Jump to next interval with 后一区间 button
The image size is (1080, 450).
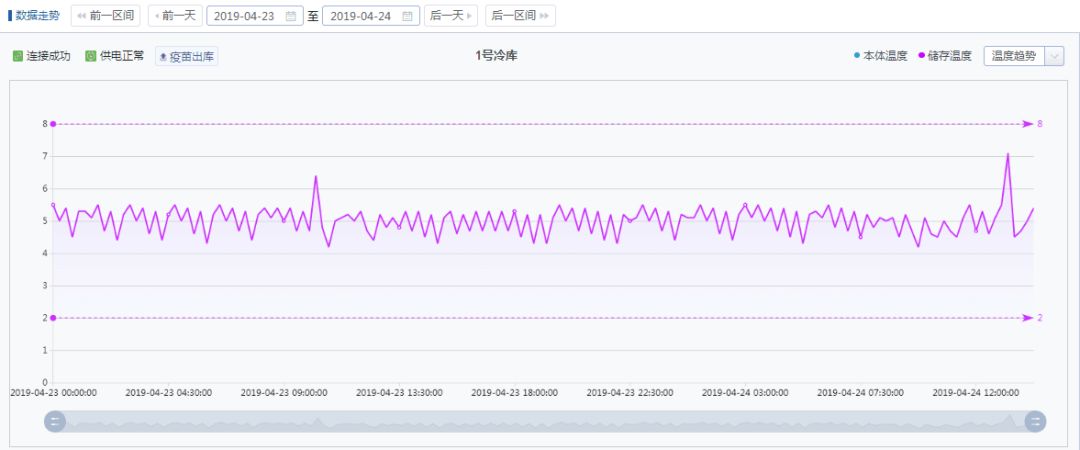pos(520,15)
